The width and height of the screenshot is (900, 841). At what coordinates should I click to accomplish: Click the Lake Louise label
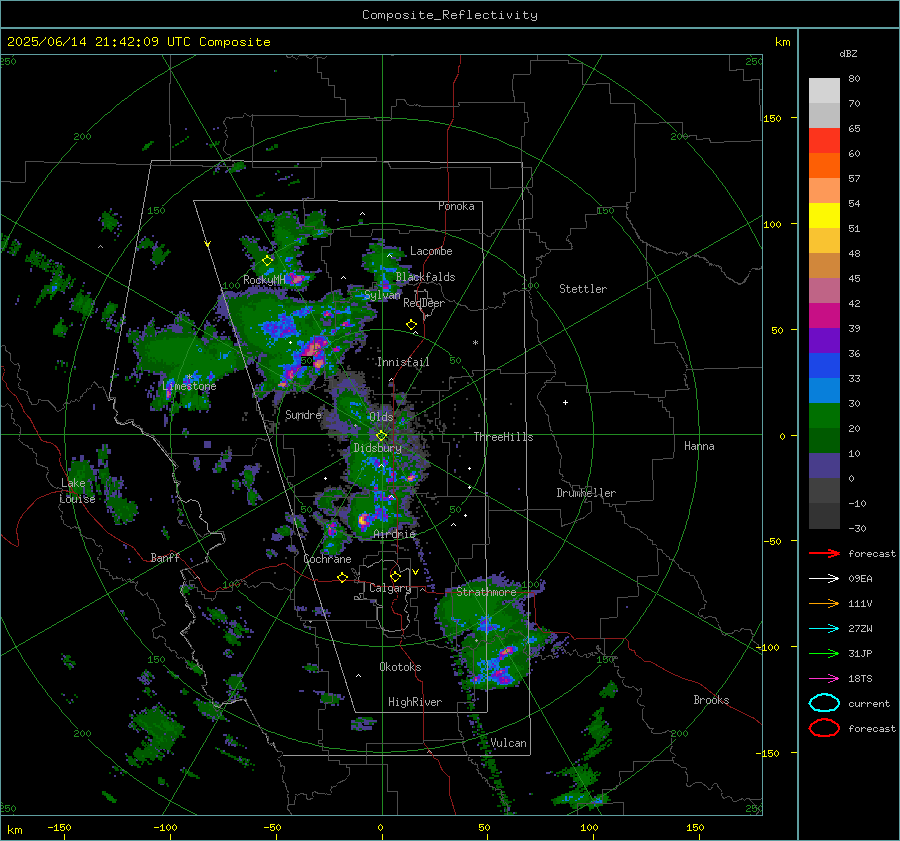click(x=77, y=491)
